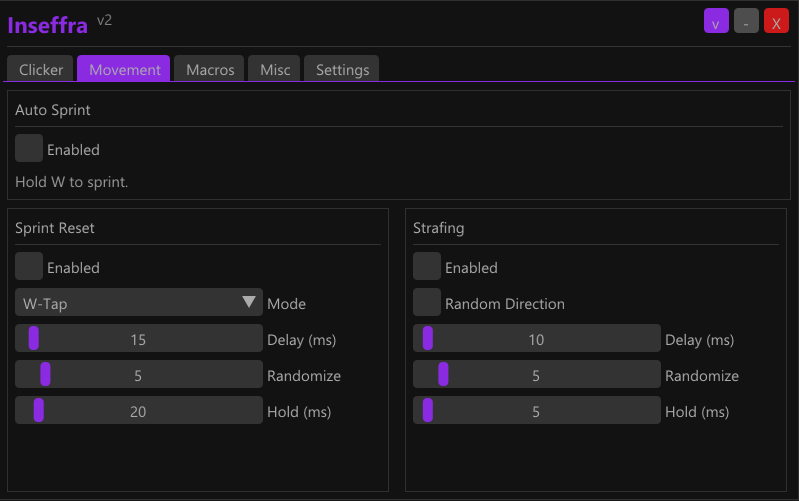799x501 pixels.
Task: Click the Sprint Reset Hold slider
Action: pyautogui.click(x=138, y=410)
